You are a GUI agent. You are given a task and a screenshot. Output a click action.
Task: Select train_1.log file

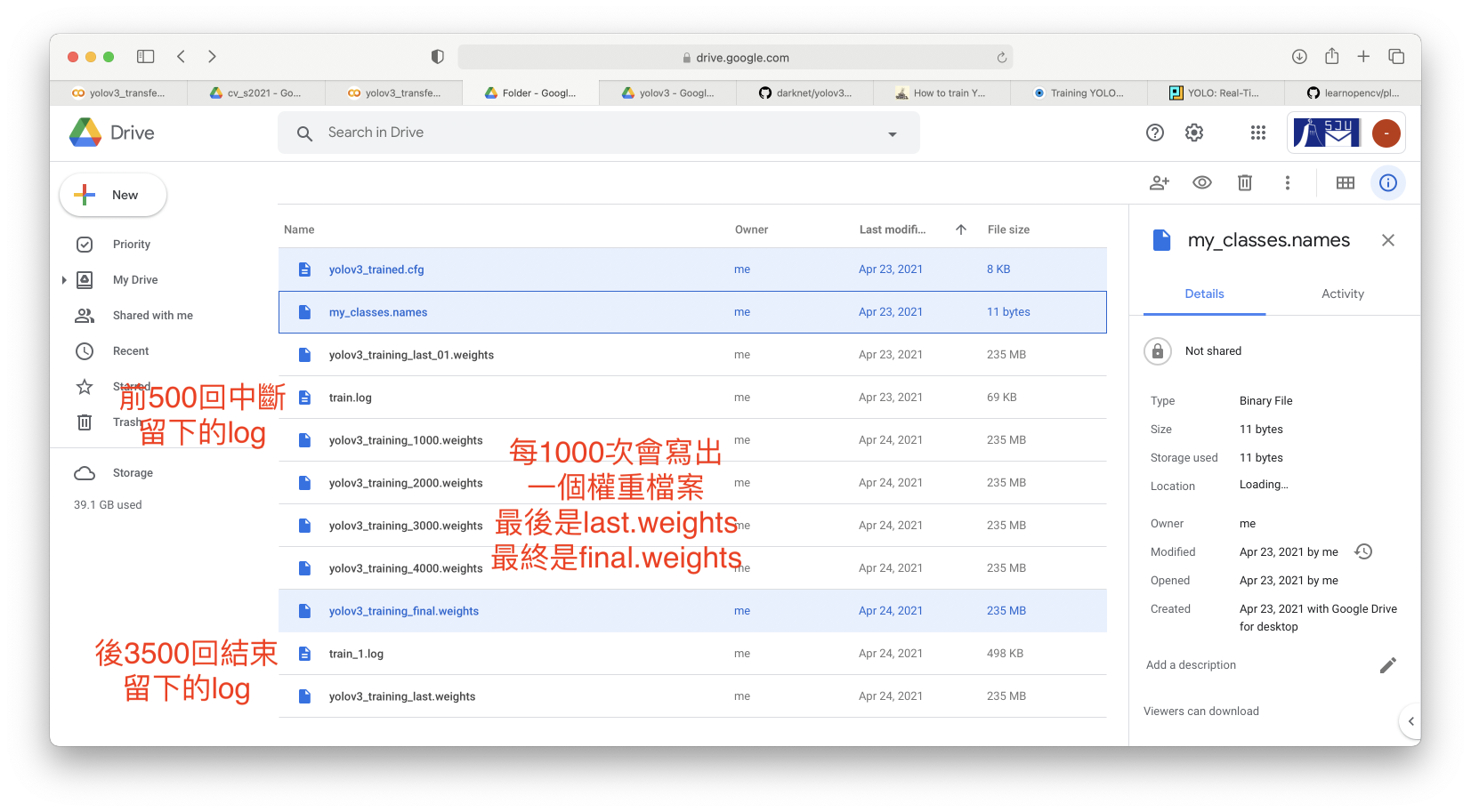coord(692,654)
